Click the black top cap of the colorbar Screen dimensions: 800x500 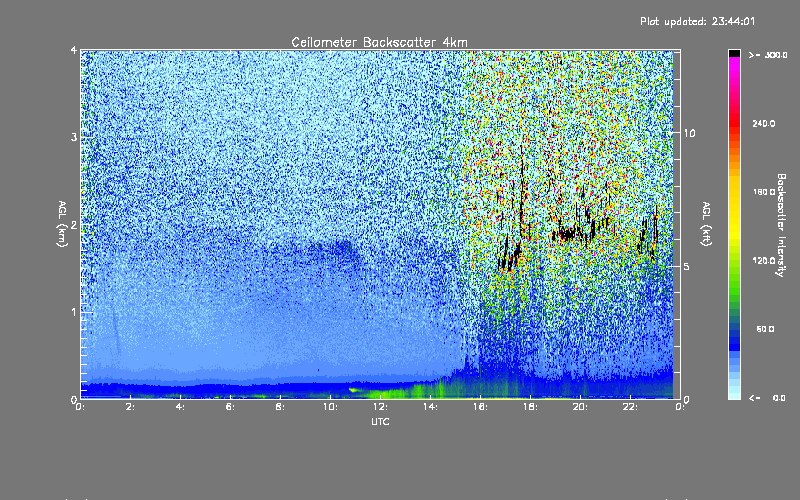click(734, 53)
